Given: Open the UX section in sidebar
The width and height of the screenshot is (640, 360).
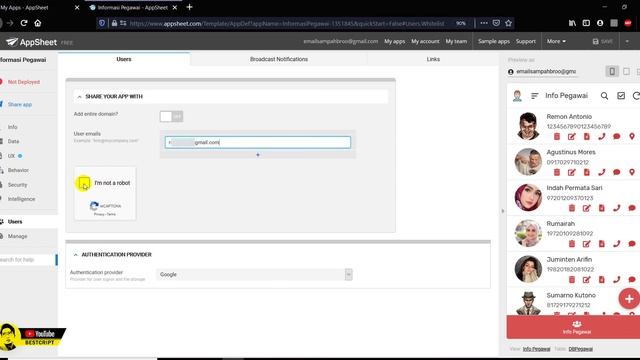Looking at the screenshot, I should [11, 156].
